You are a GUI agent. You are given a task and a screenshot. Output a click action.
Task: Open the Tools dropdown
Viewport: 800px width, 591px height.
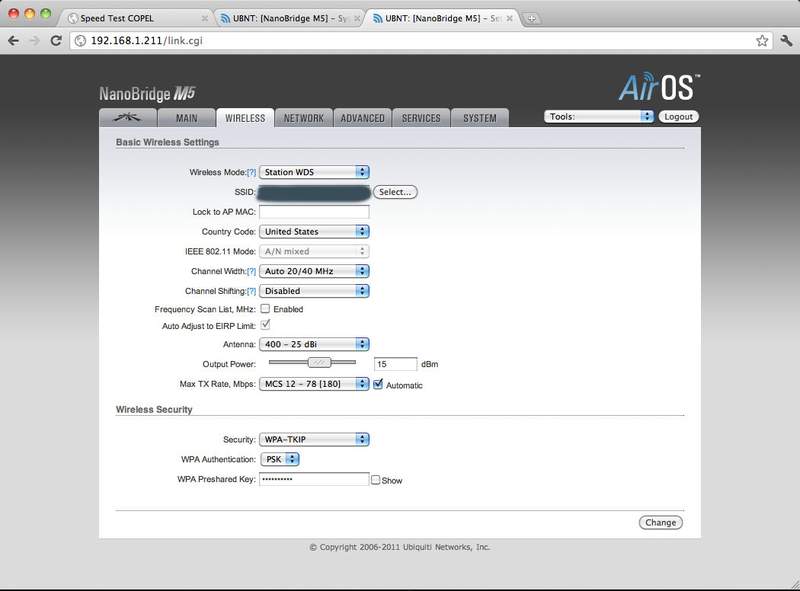[x=599, y=117]
